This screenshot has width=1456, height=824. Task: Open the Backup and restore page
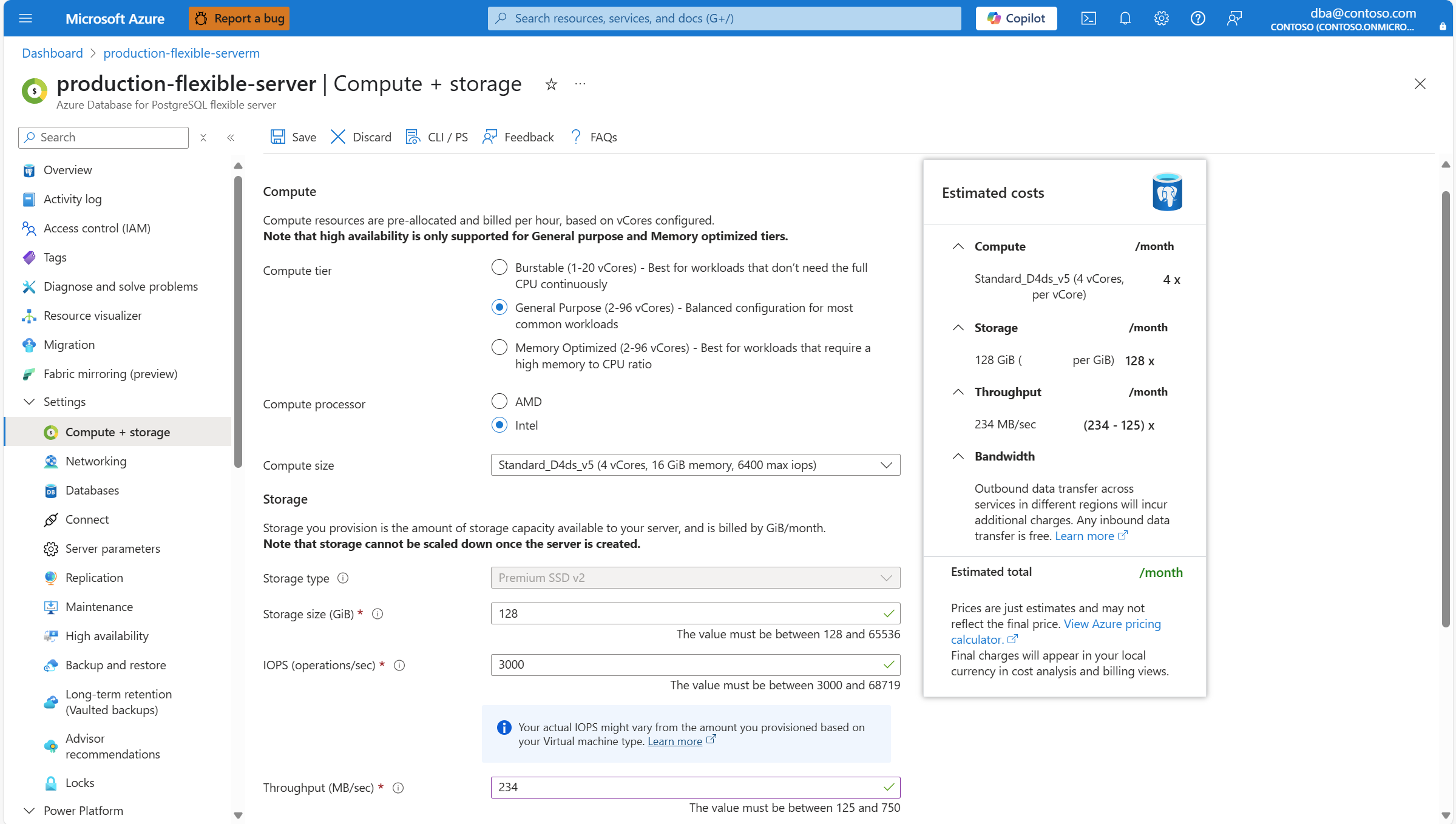click(115, 665)
